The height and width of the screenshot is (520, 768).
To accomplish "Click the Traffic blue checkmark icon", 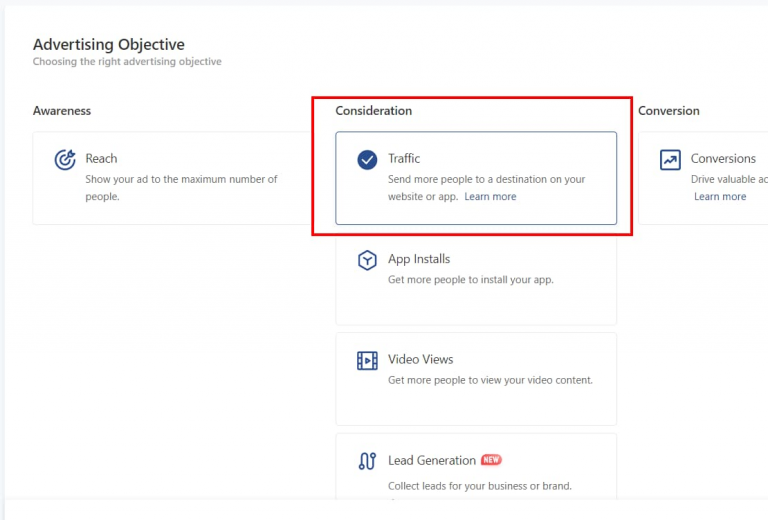I will (367, 160).
